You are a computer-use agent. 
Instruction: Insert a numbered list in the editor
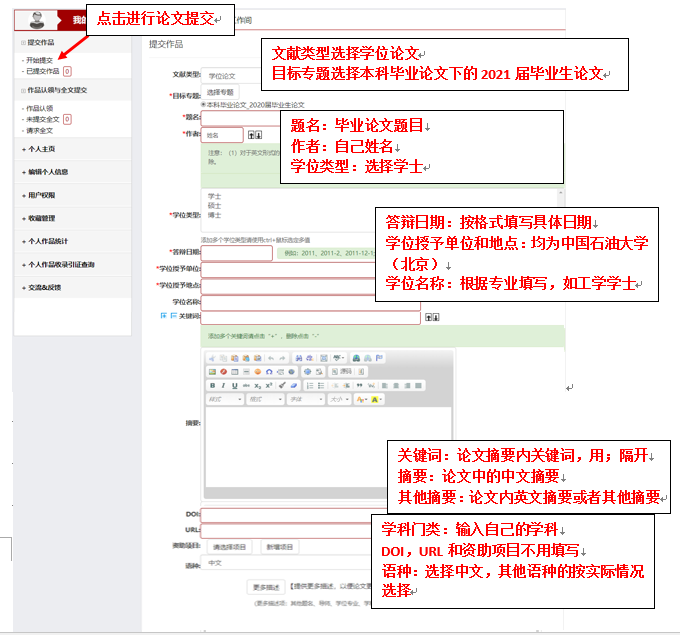309,385
